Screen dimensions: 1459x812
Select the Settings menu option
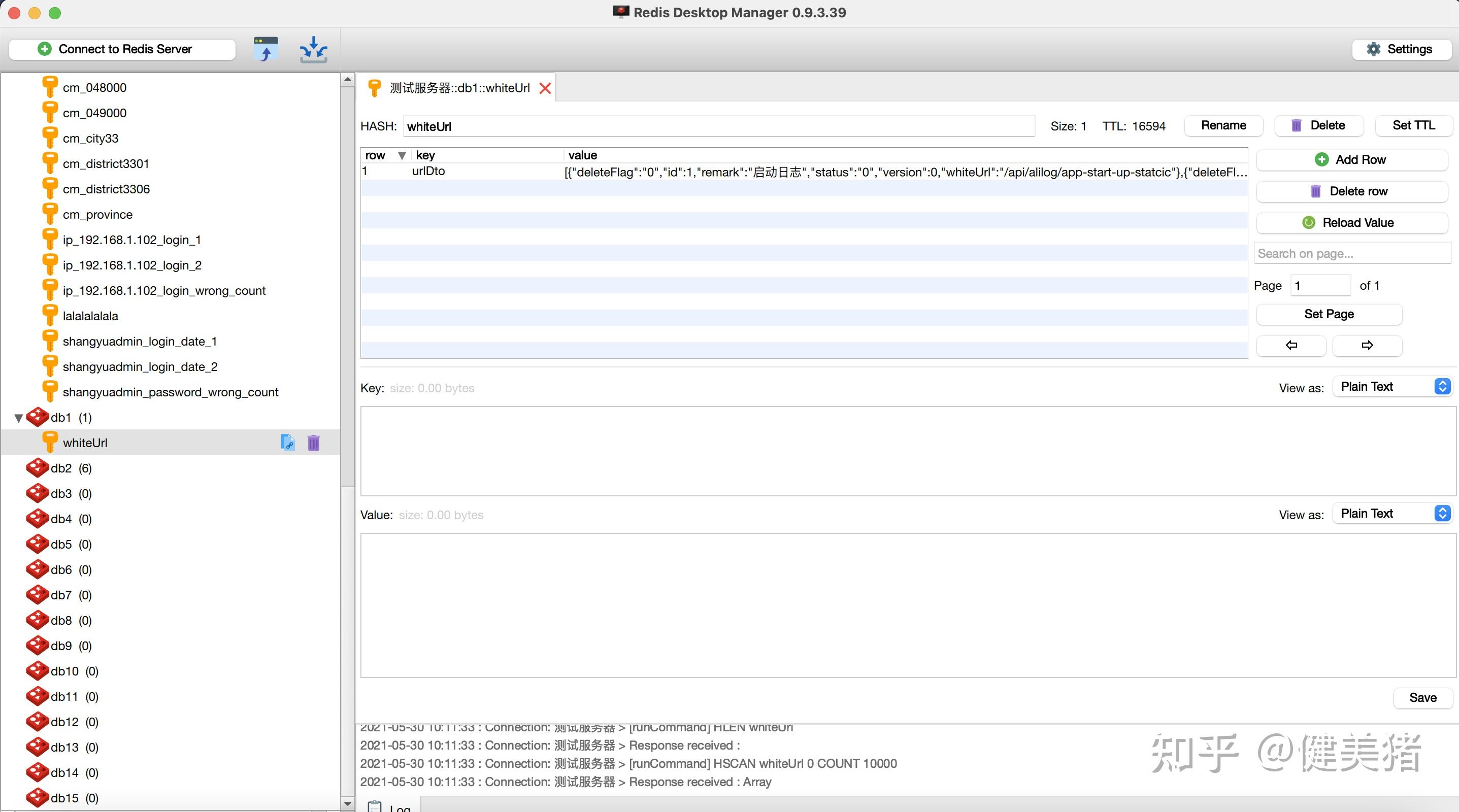click(x=1402, y=48)
